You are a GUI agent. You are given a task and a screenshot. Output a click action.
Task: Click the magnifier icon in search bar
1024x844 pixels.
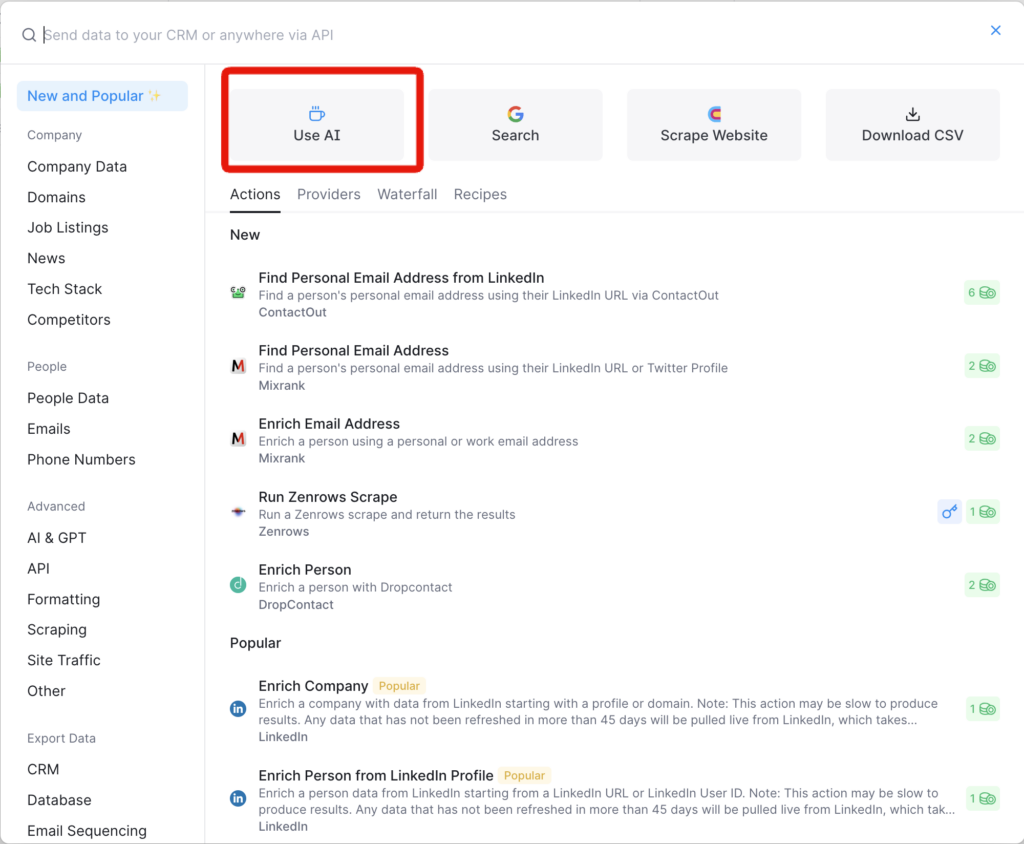[x=29, y=35]
